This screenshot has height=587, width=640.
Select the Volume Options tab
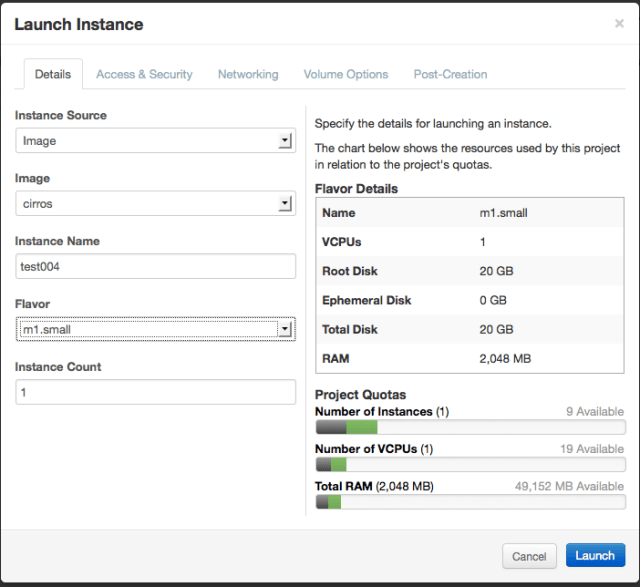pos(346,74)
